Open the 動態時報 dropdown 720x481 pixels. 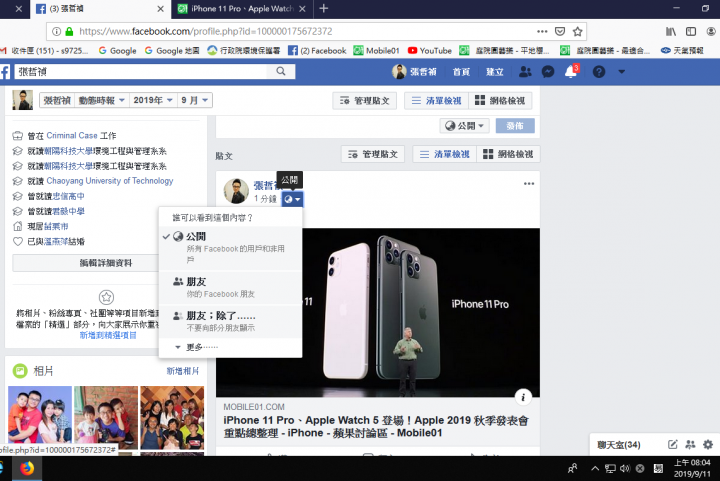(x=101, y=100)
